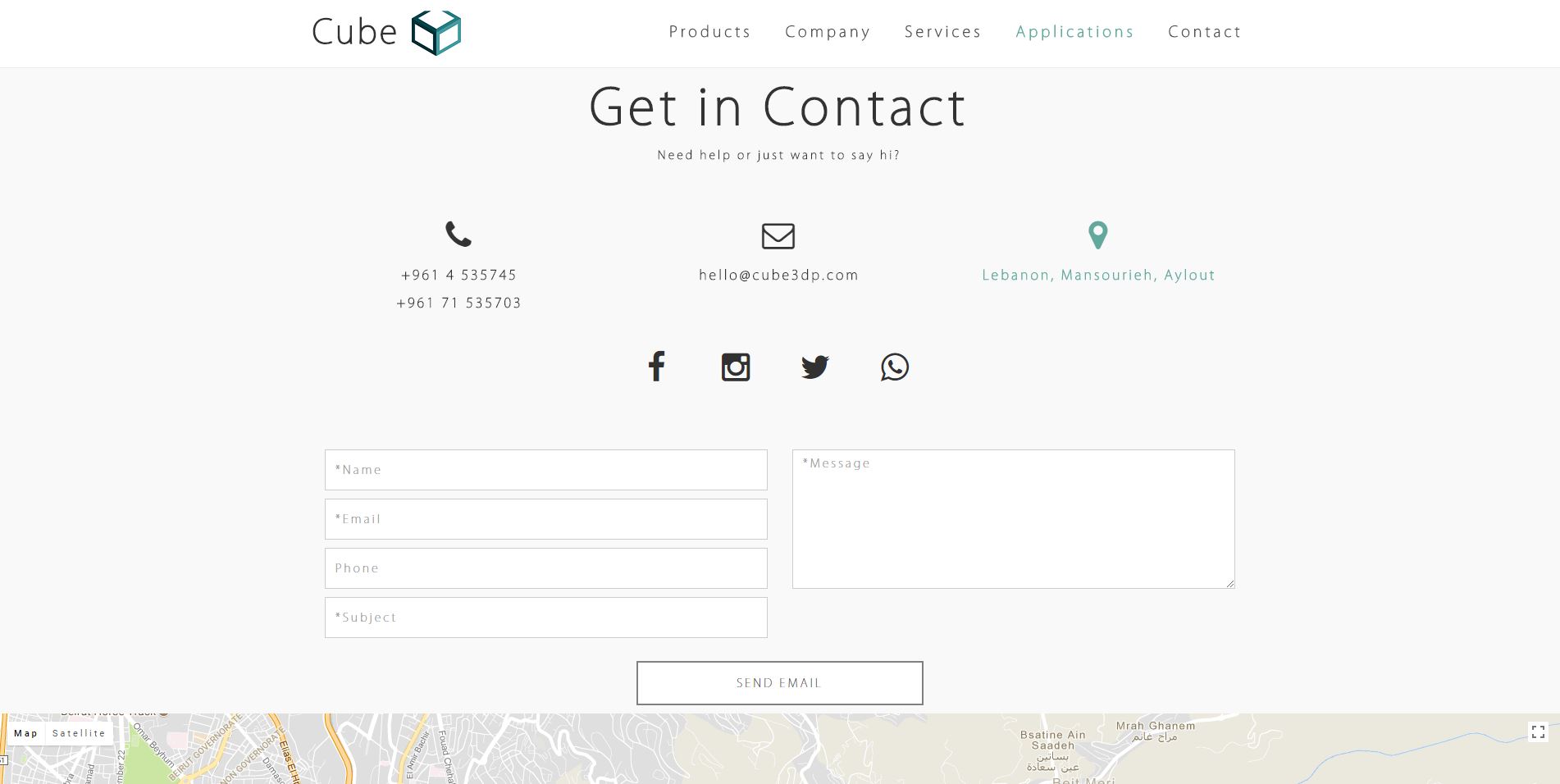Open the Products menu
1560x784 pixels.
pyautogui.click(x=710, y=32)
